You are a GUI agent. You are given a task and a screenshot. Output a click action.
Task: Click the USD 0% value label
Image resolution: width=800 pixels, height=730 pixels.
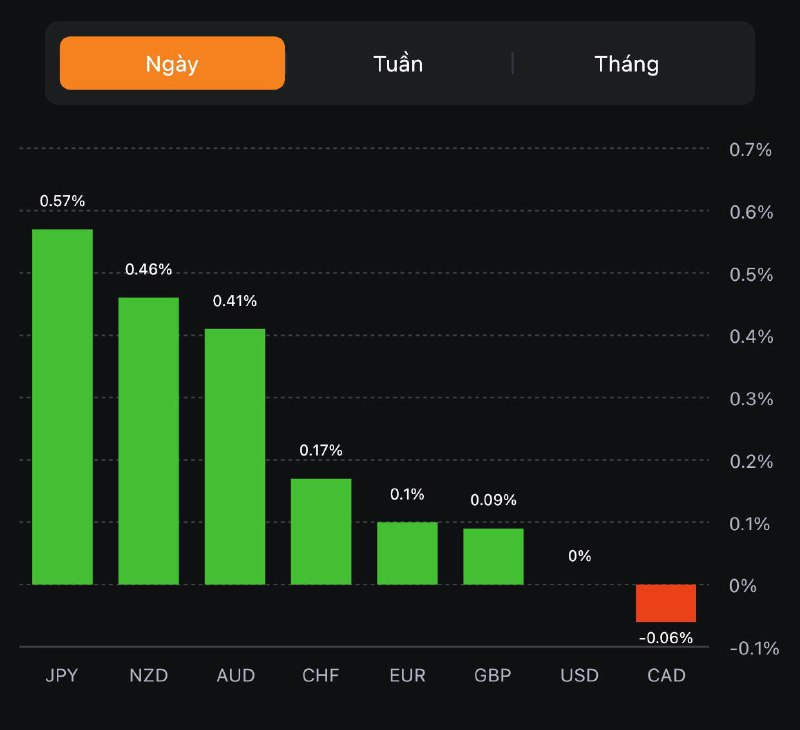pos(580,556)
